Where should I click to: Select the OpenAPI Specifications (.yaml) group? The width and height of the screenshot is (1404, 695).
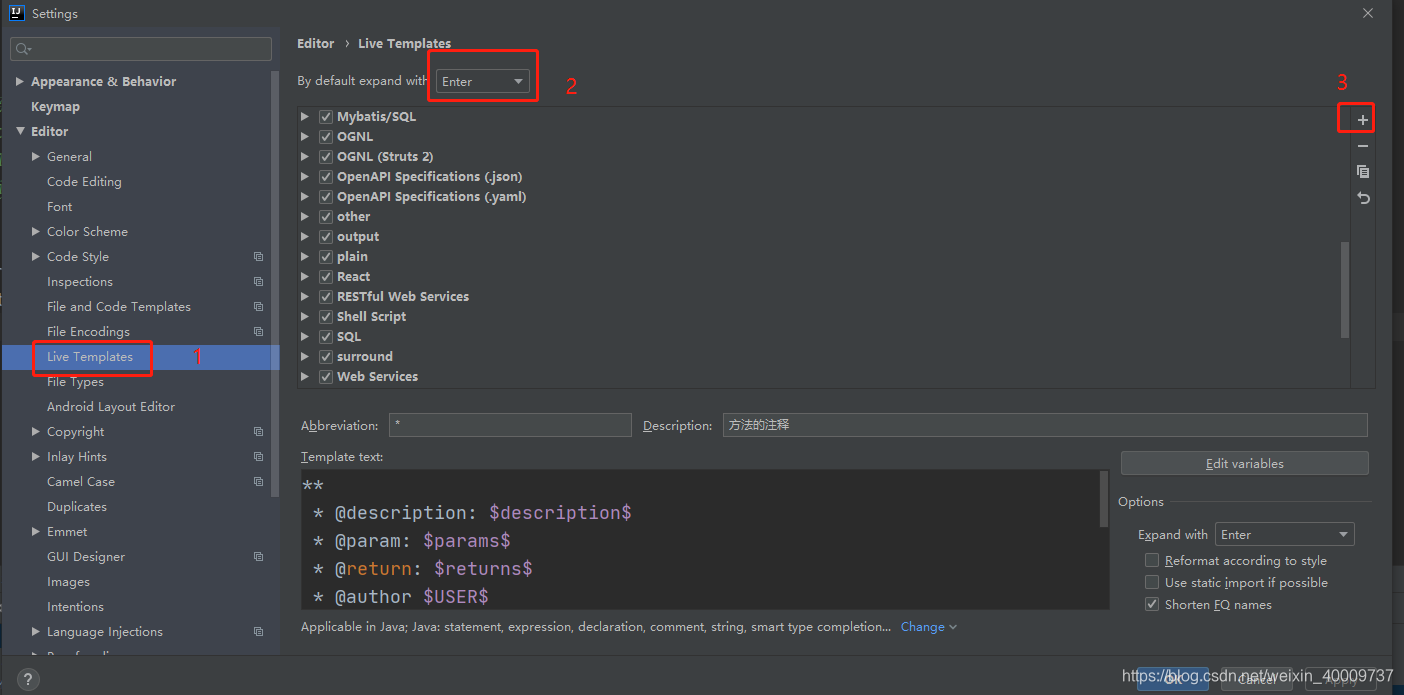click(431, 197)
